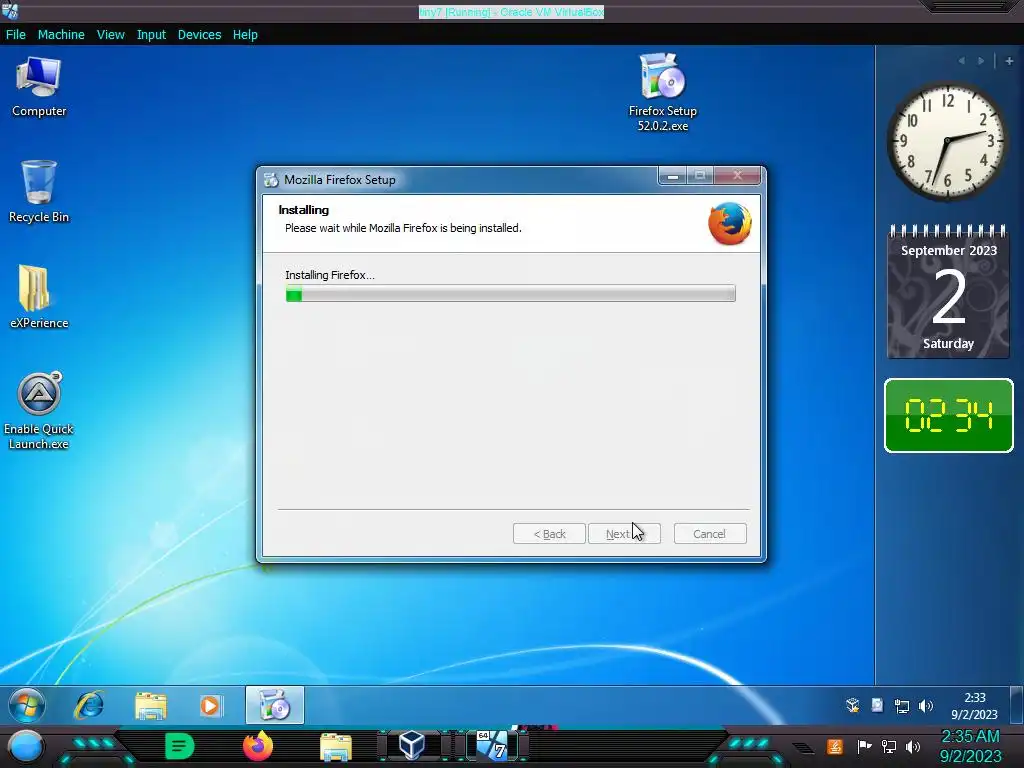Click the Cancel button in Firefox Setup

click(710, 534)
